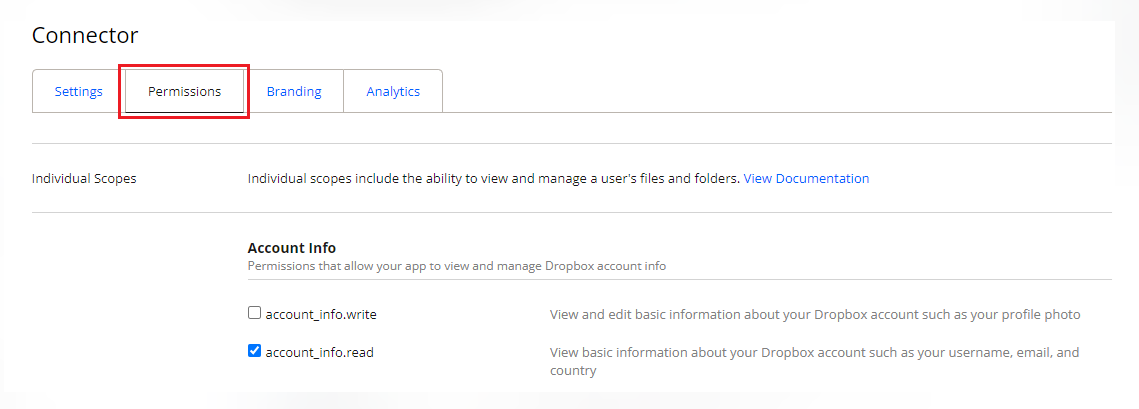The height and width of the screenshot is (409, 1139).
Task: Click the description mentioning profile photo
Action: [814, 314]
